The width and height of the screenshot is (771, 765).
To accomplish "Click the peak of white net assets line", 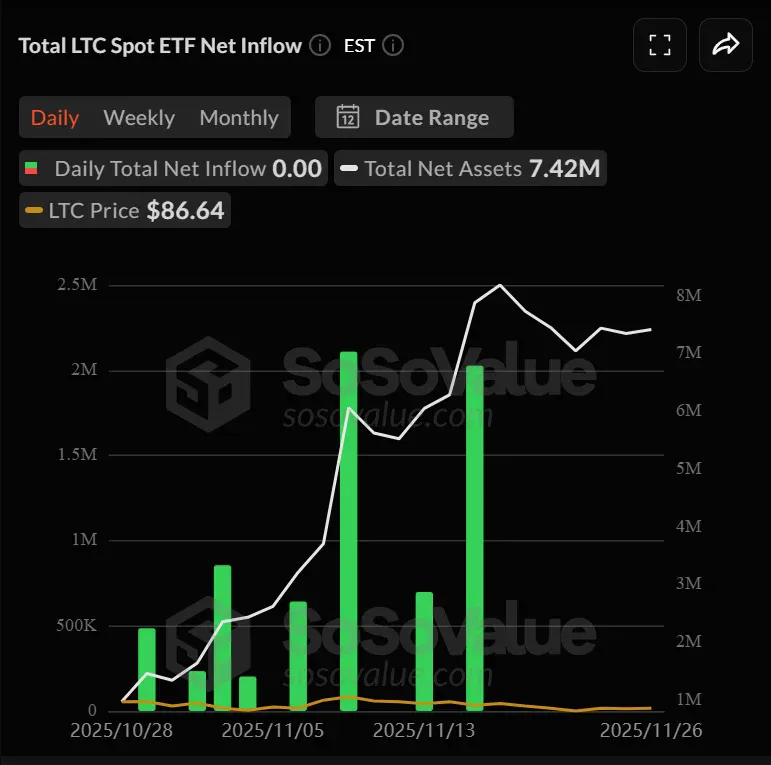I will click(500, 285).
